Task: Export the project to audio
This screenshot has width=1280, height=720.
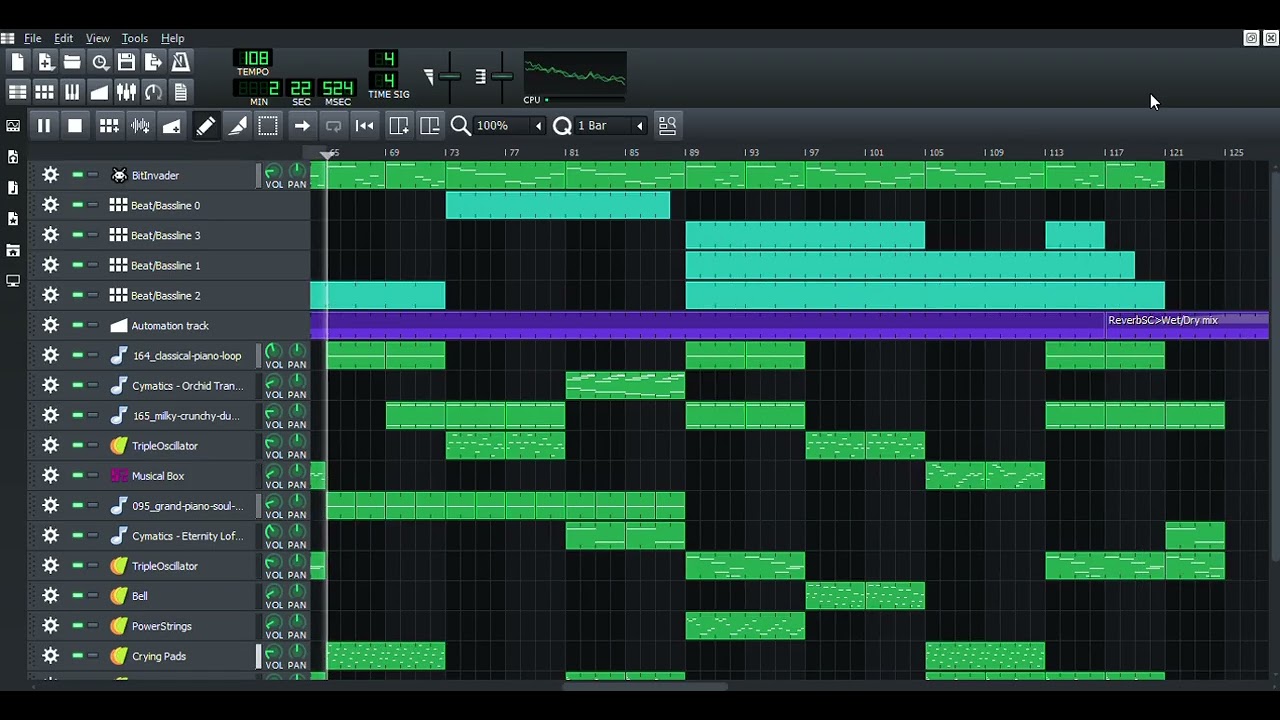Action: point(153,62)
